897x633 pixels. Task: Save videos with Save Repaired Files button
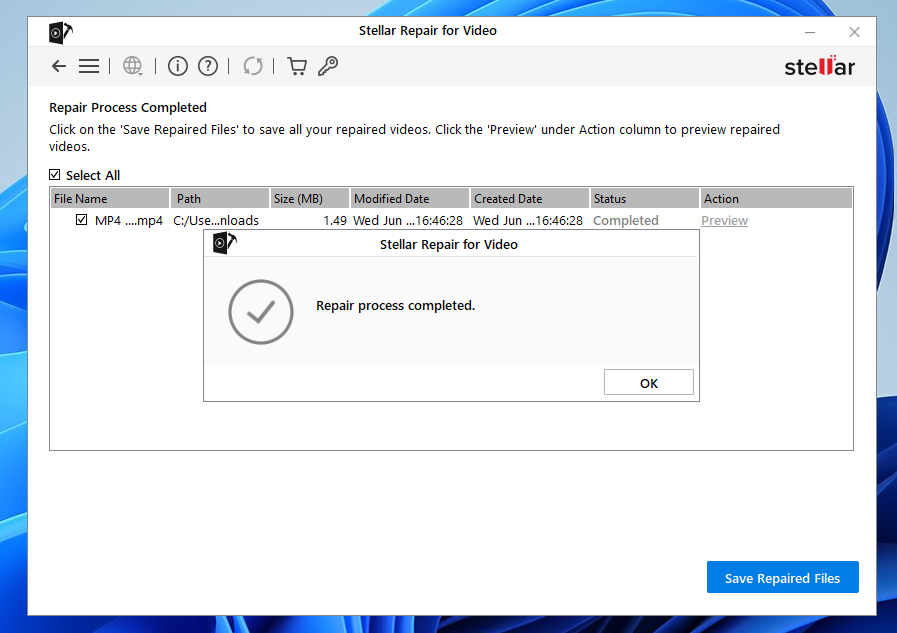tap(783, 578)
